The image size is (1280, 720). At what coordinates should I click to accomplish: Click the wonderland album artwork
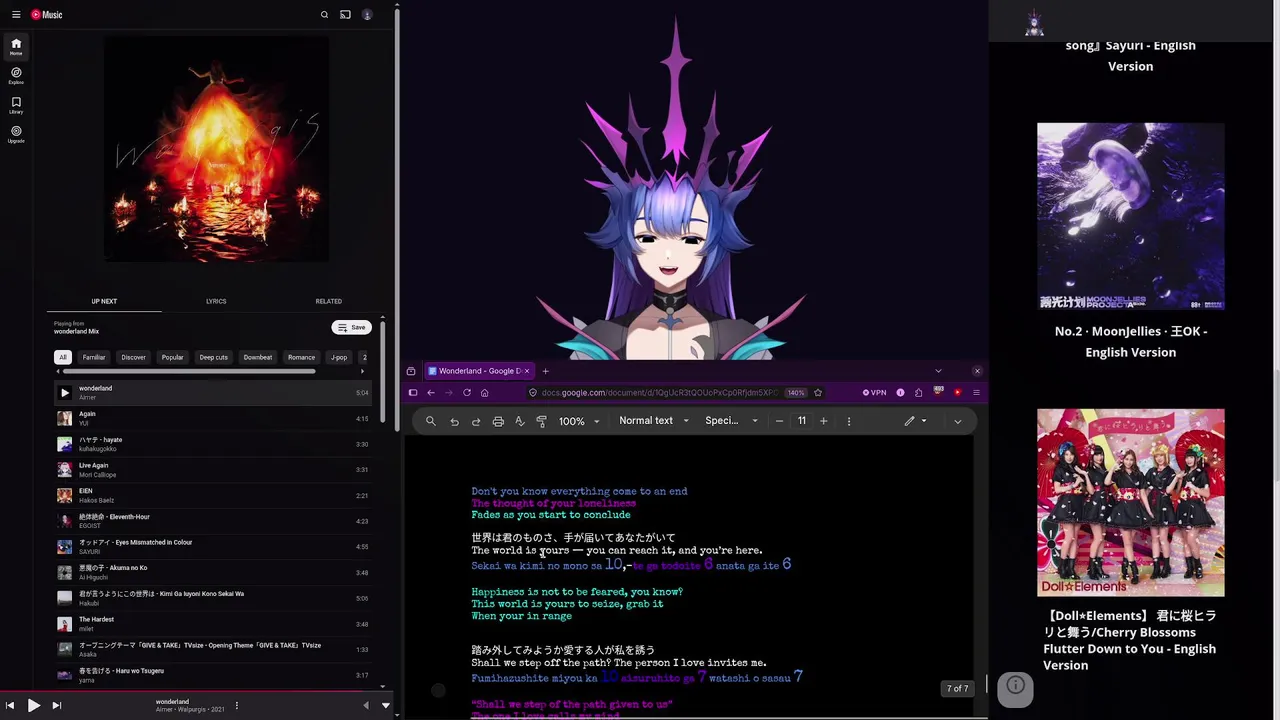[x=216, y=149]
